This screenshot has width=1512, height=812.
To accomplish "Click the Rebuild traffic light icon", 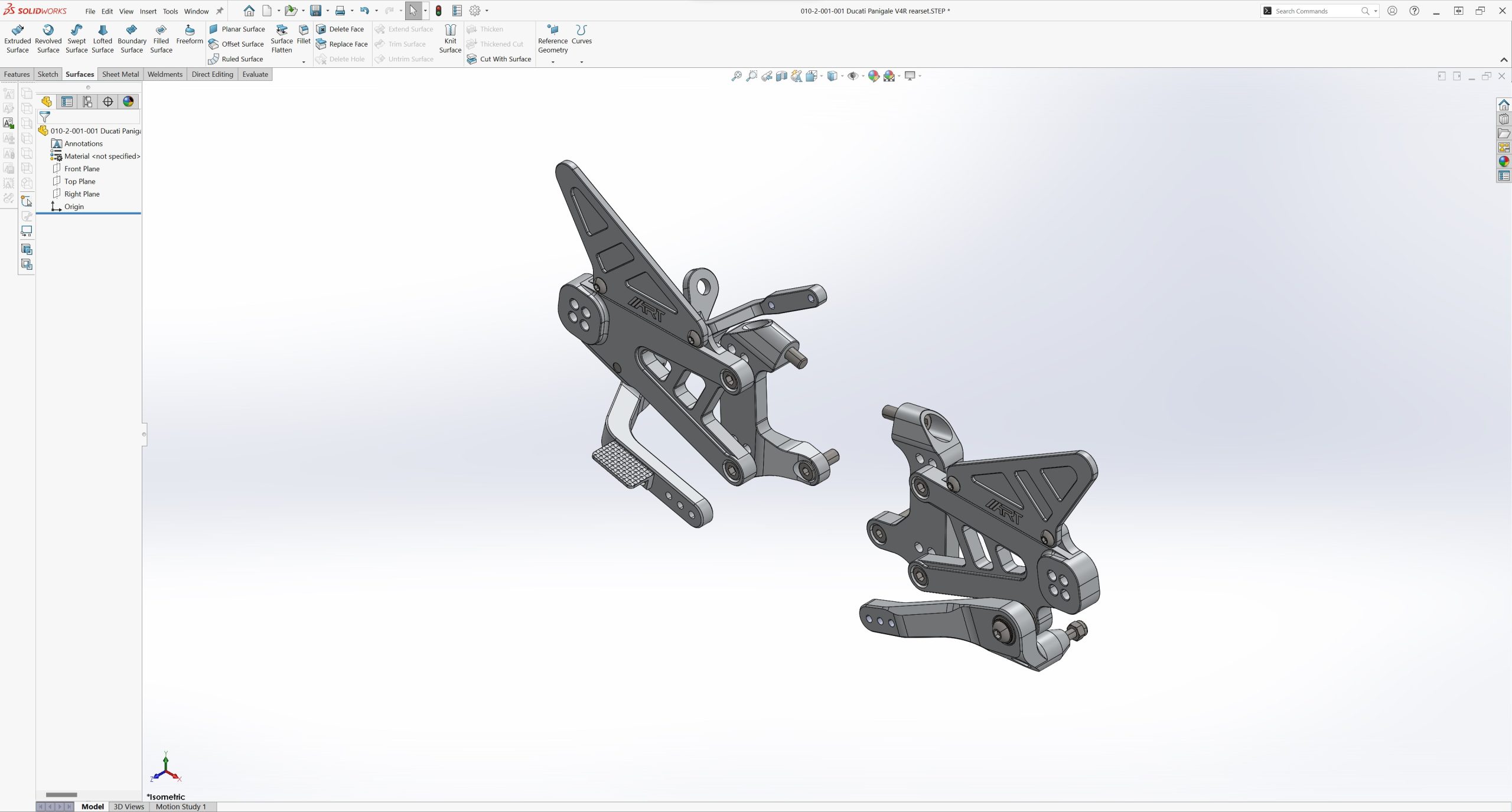I will (x=438, y=11).
